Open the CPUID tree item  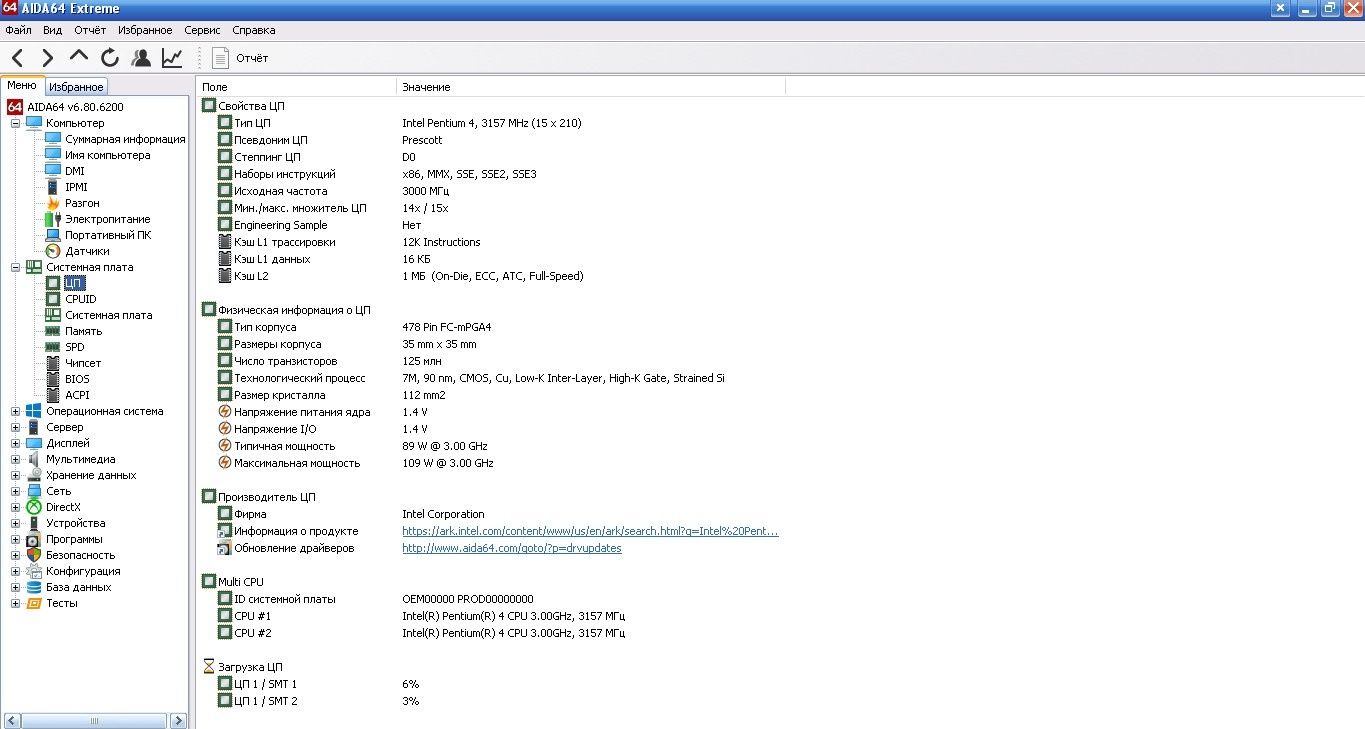point(81,299)
